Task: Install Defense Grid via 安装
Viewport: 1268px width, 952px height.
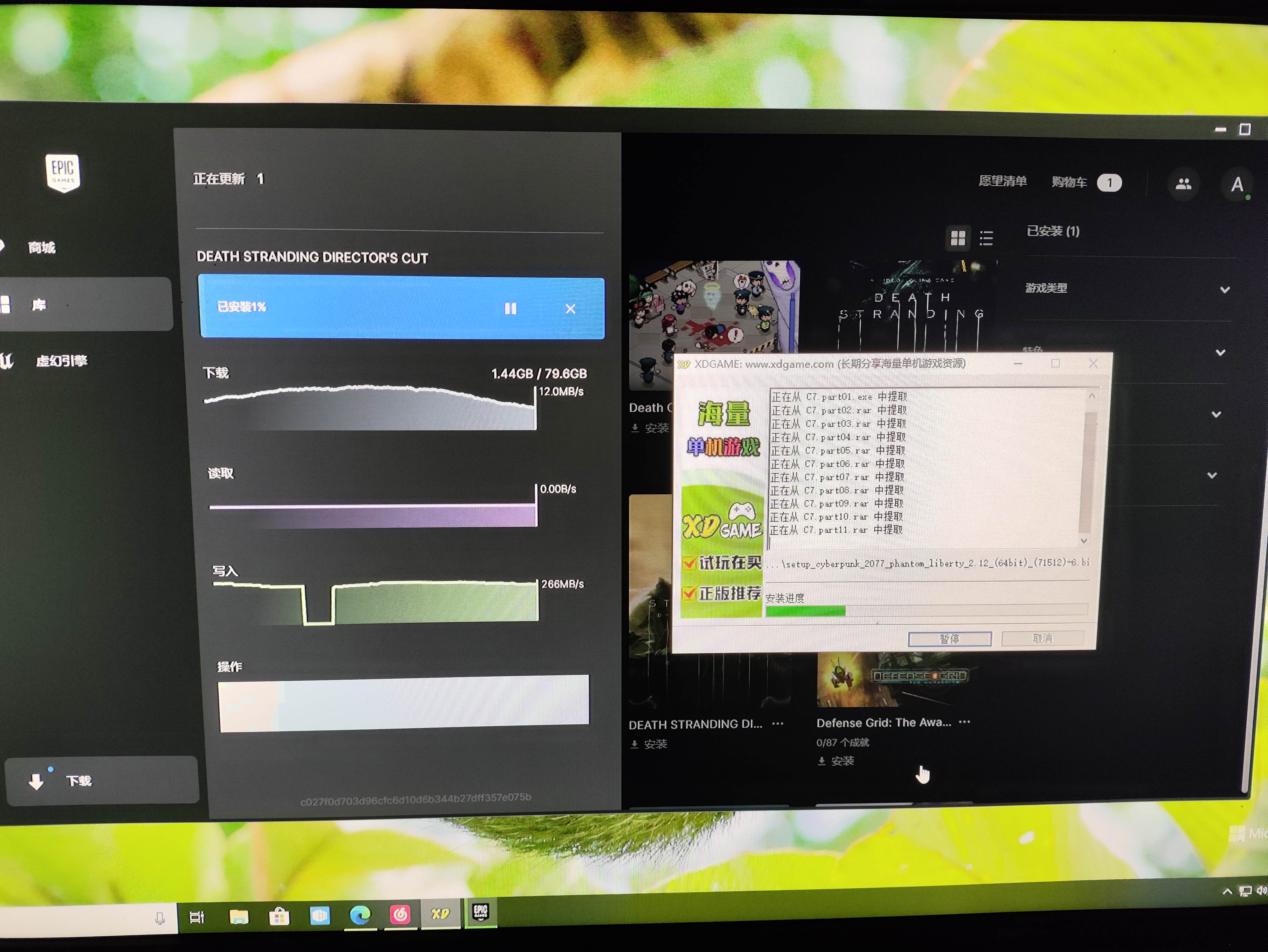Action: pos(836,761)
